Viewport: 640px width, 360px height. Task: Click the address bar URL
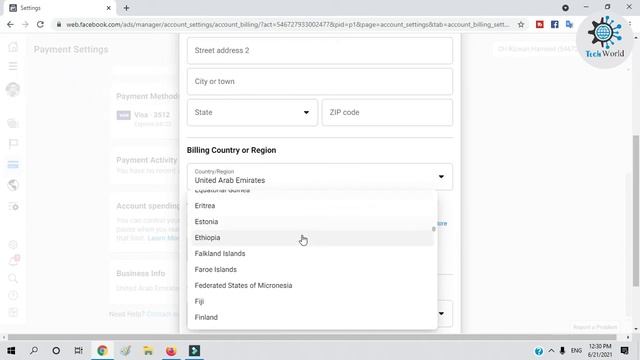pyautogui.click(x=287, y=24)
